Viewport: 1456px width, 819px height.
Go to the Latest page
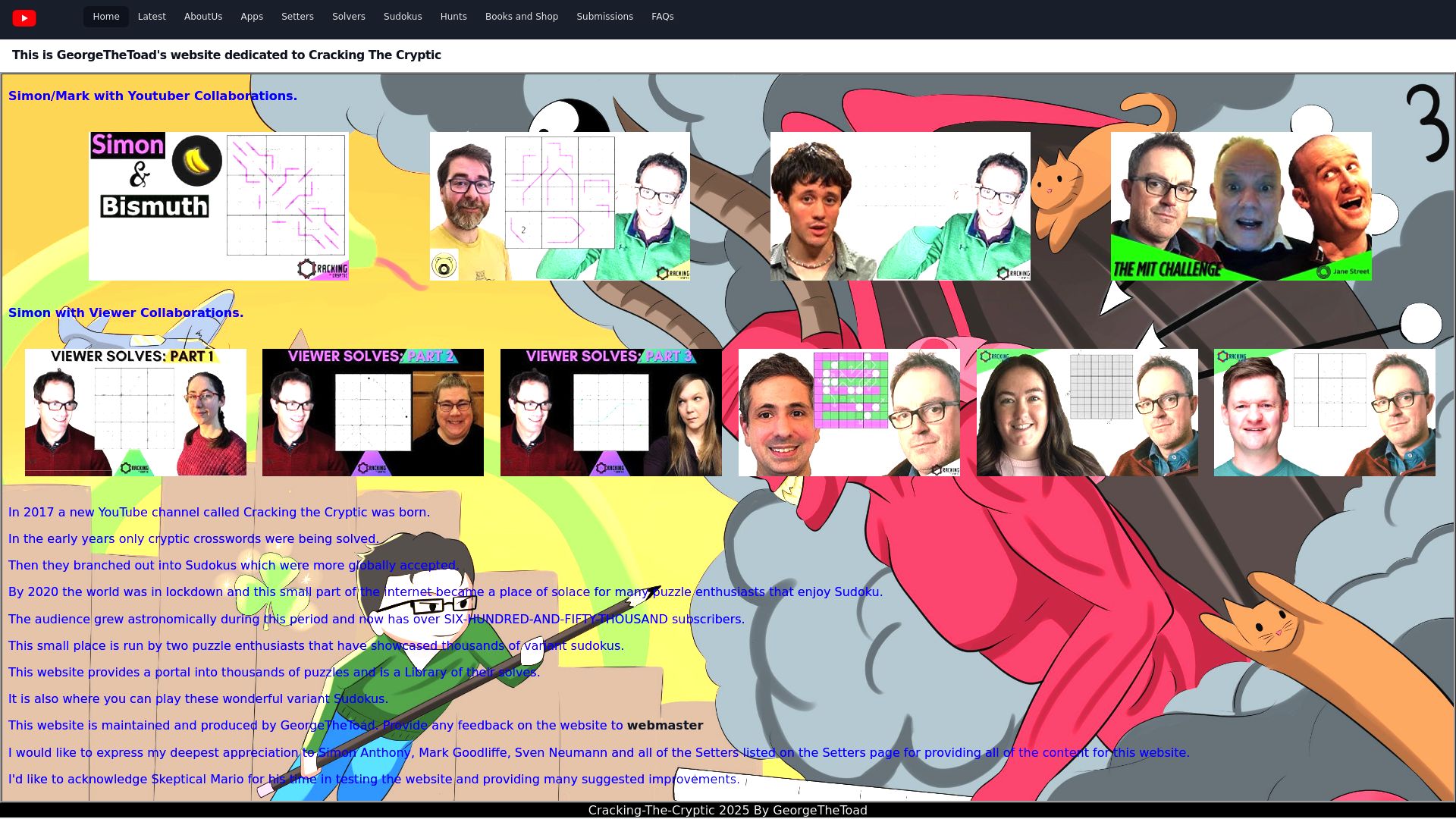point(152,17)
